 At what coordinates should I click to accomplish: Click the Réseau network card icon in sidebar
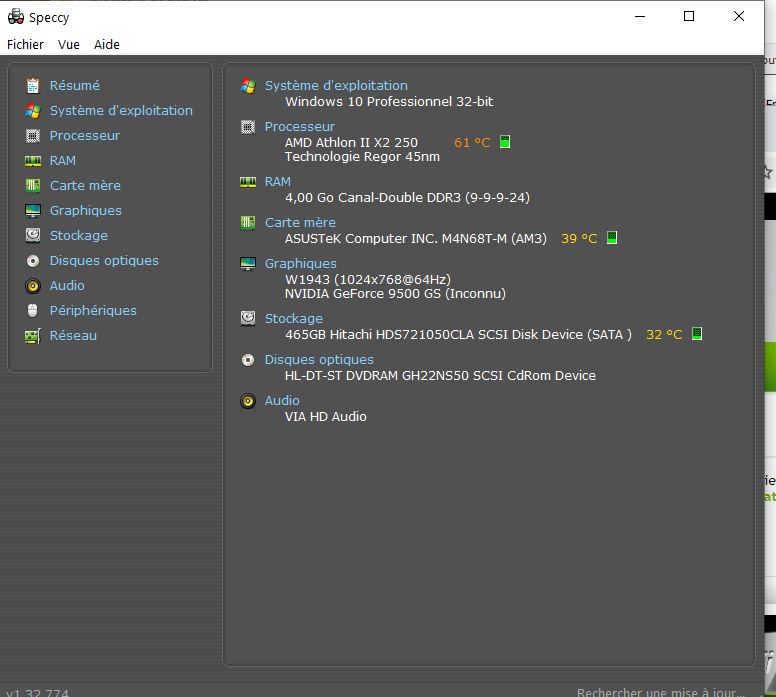point(33,336)
